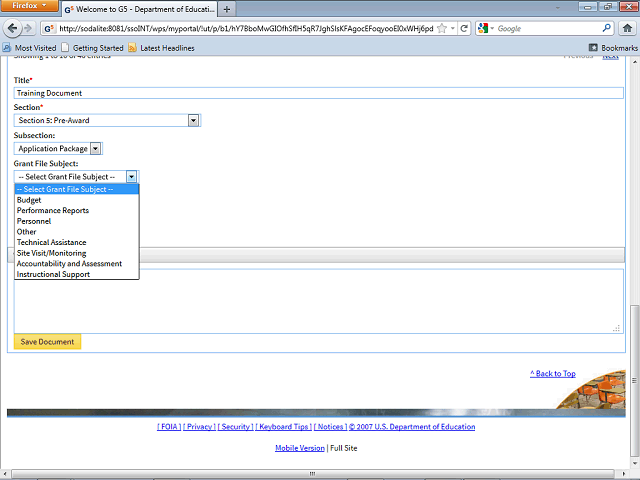Click the text area resize grip

coord(616,328)
